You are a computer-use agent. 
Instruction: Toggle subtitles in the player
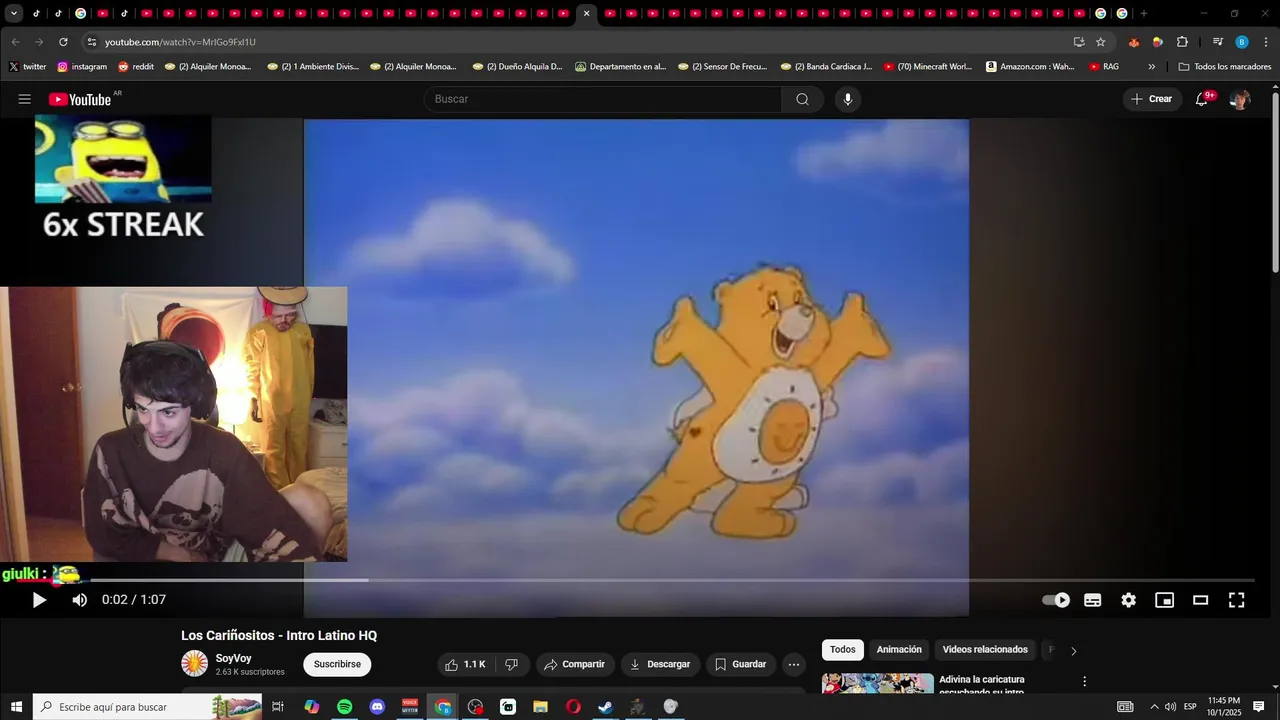pos(1093,600)
